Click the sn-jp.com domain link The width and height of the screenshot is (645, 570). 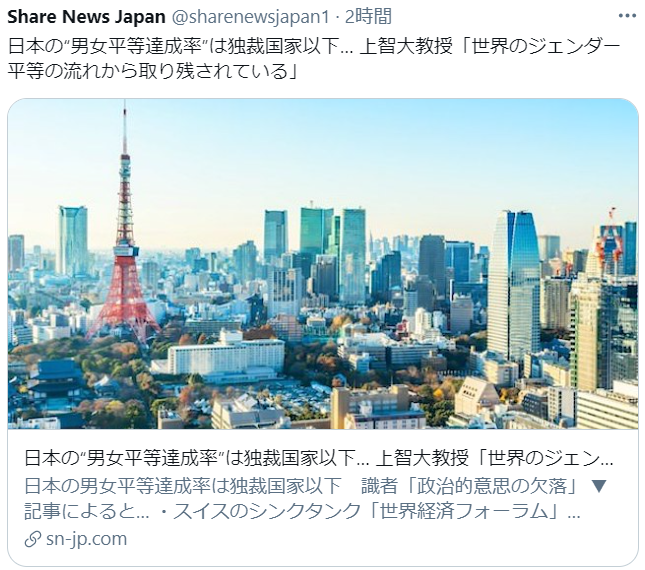(86, 539)
